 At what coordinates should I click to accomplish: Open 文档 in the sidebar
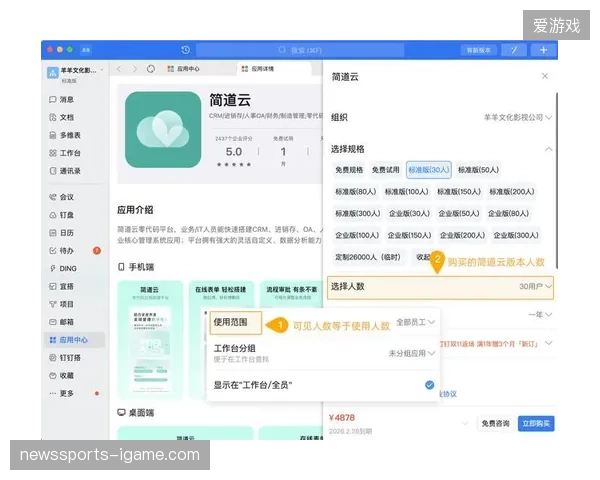click(x=62, y=118)
